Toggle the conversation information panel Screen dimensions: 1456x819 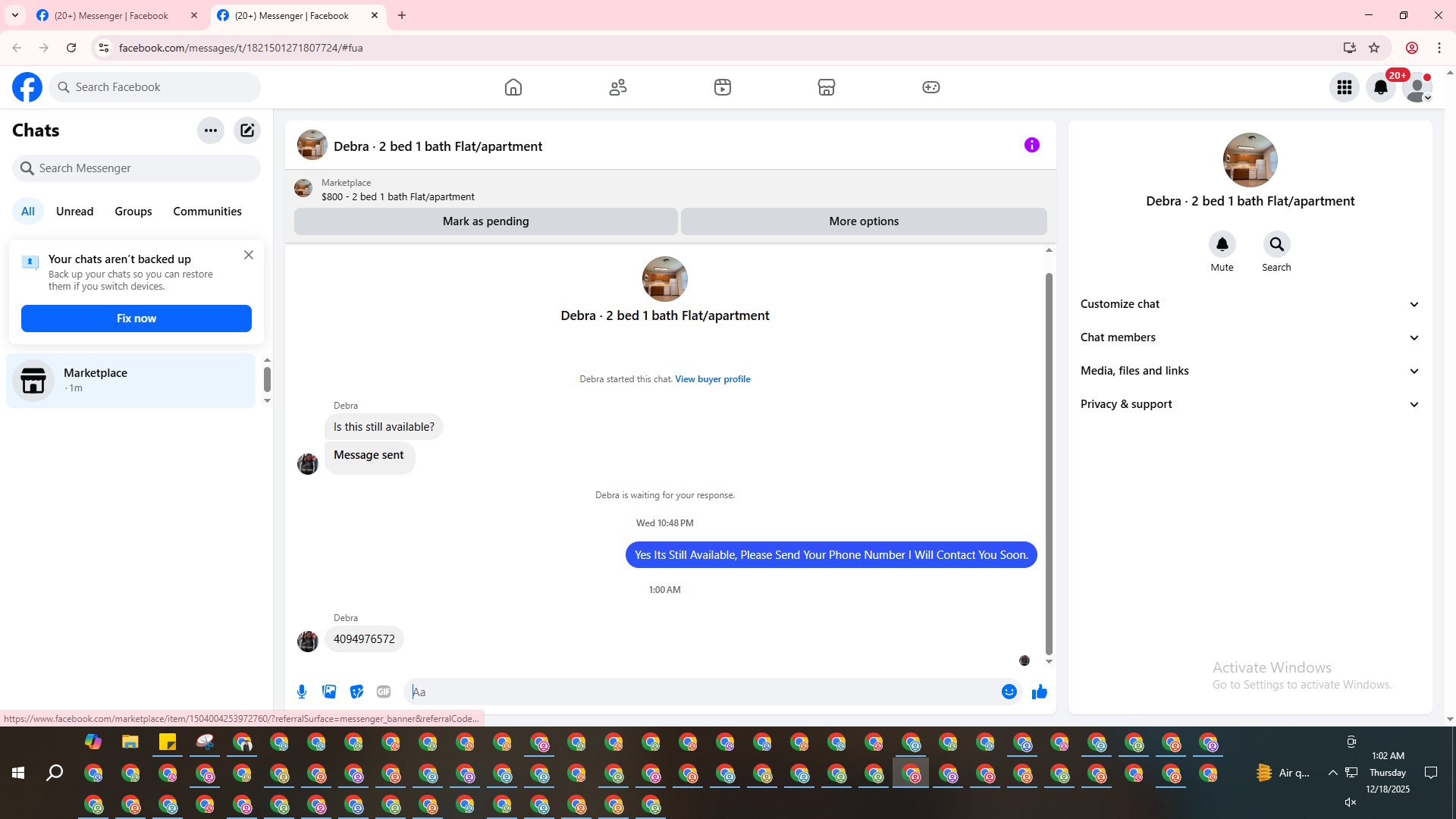[1031, 145]
